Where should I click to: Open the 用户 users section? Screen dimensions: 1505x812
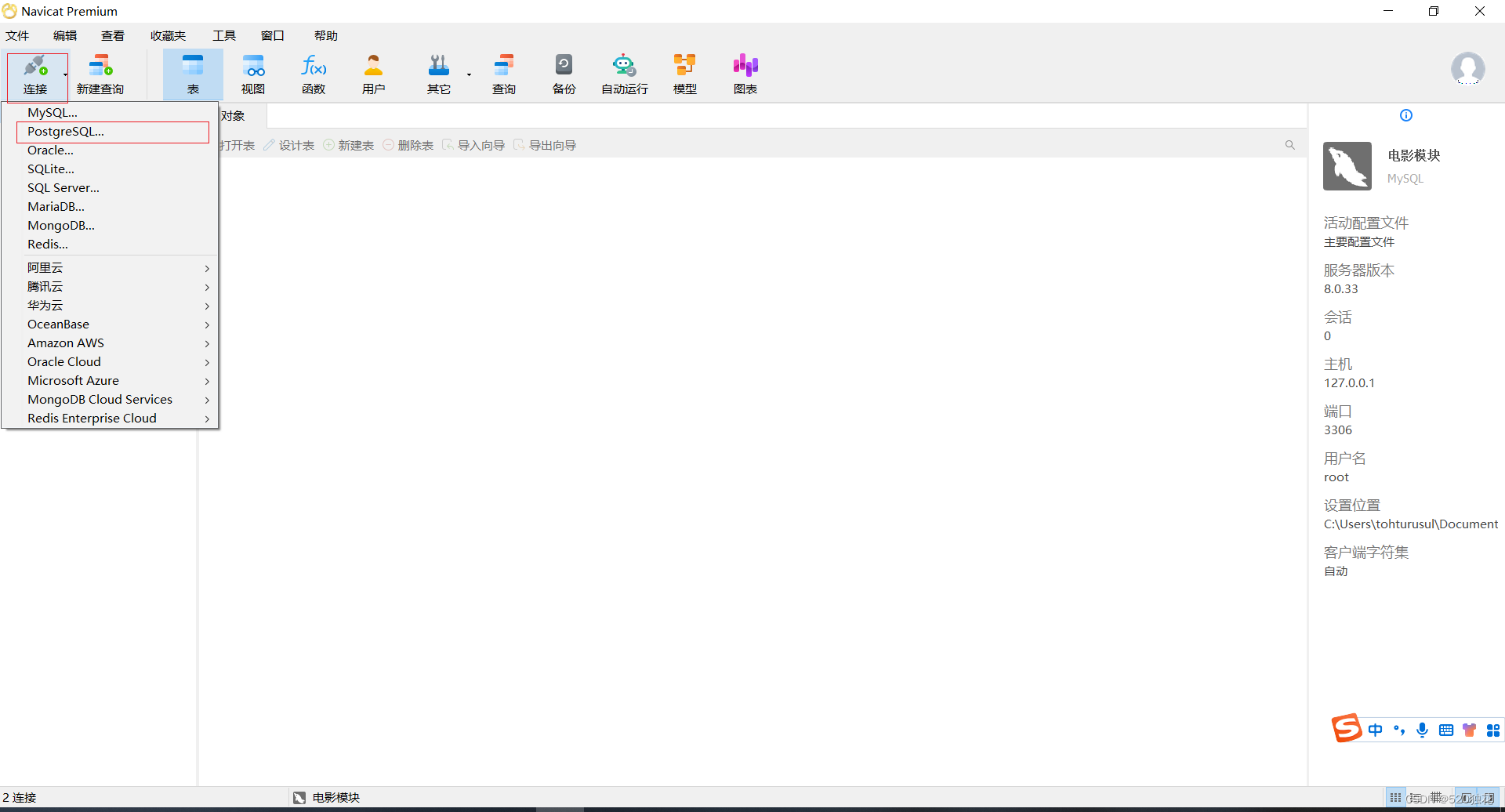click(x=374, y=75)
